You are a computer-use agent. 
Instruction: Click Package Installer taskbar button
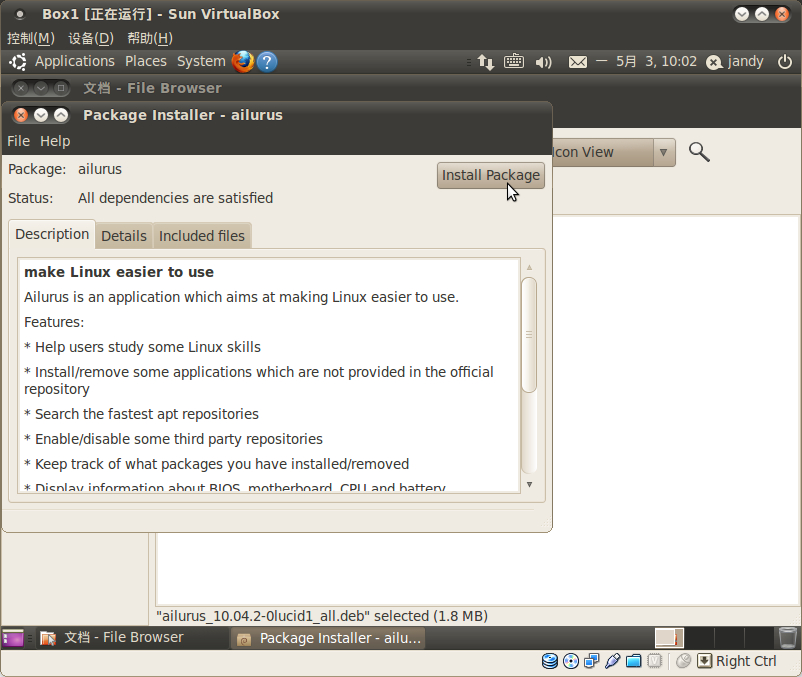pyautogui.click(x=330, y=638)
